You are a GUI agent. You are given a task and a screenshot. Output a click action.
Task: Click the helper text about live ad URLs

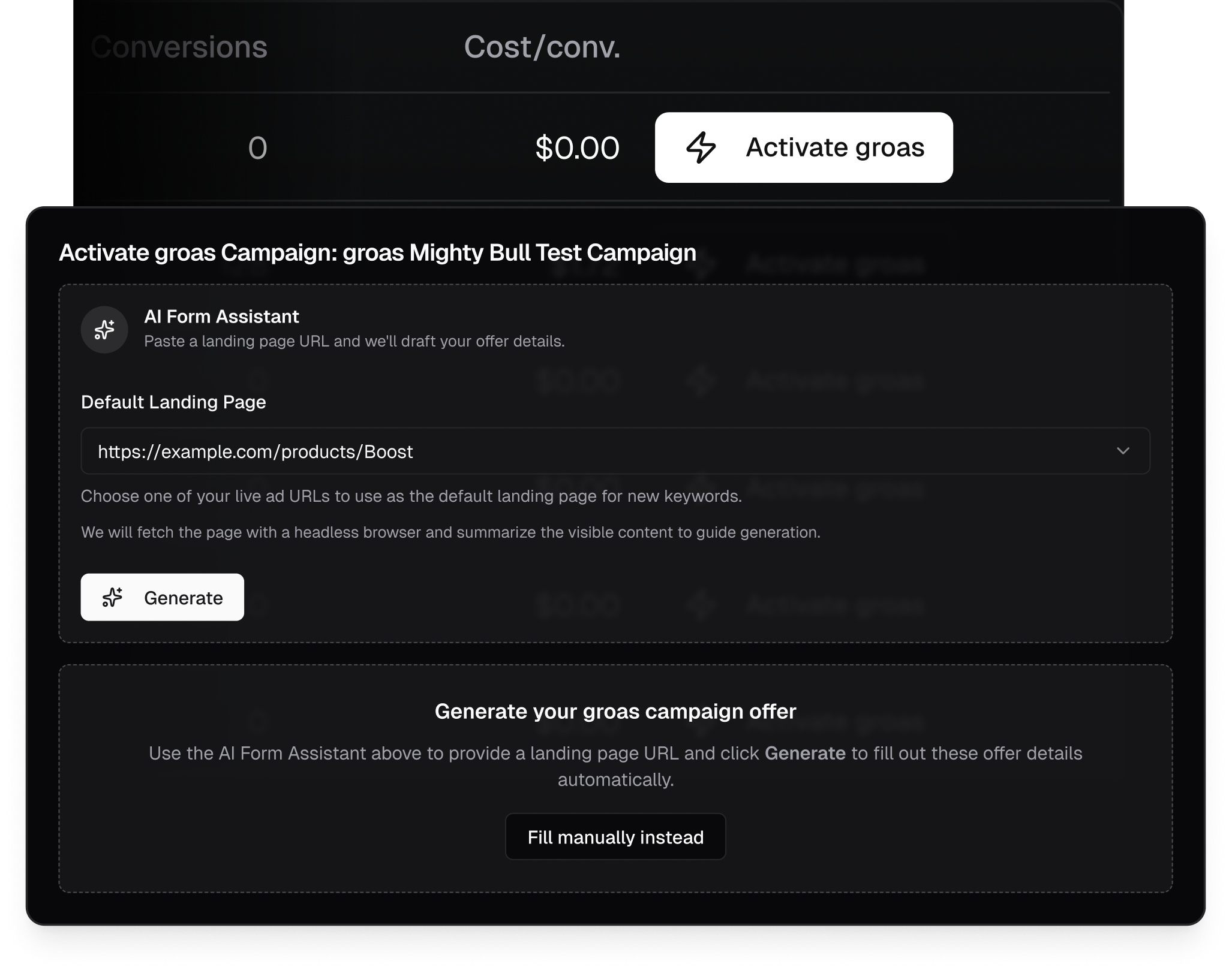(x=411, y=496)
